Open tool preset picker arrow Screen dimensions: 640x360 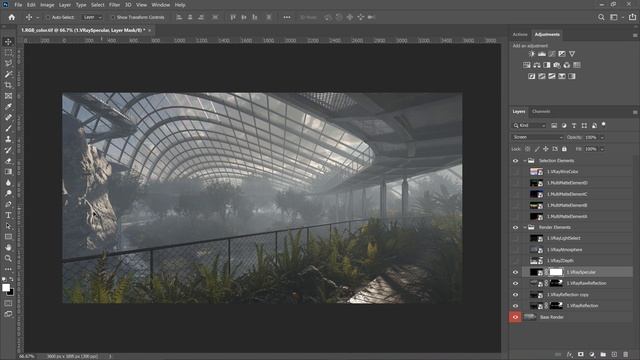[x=38, y=18]
